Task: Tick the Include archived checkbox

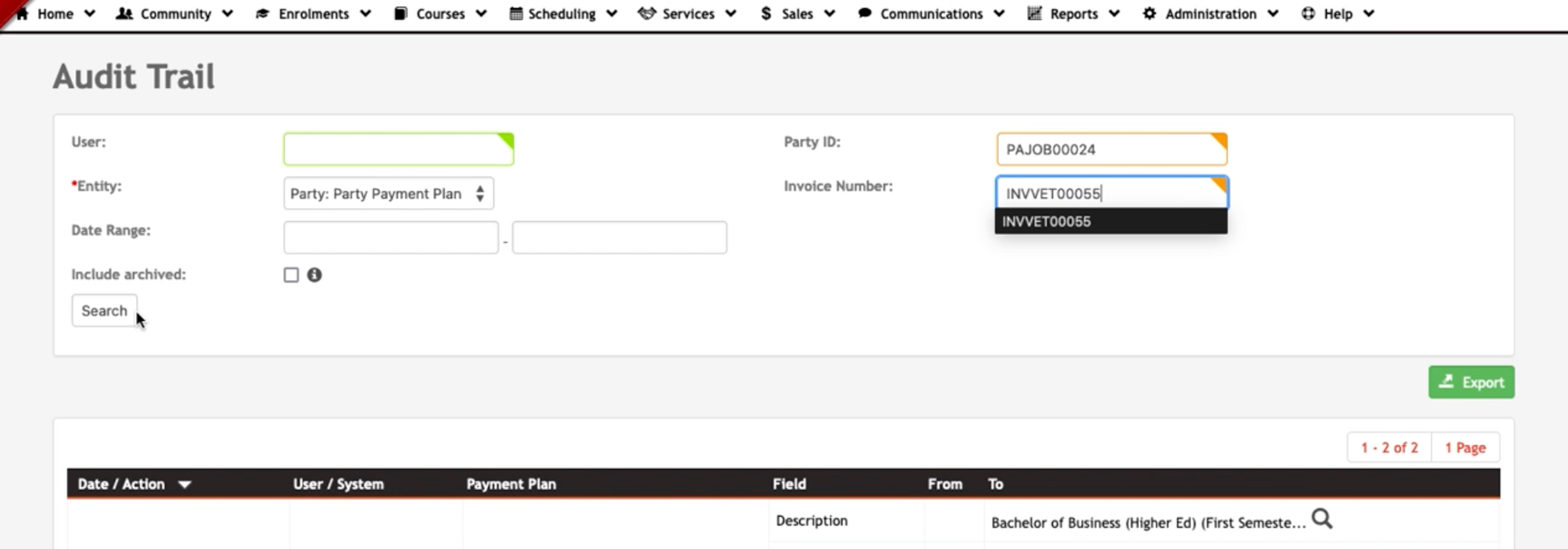Action: tap(291, 275)
